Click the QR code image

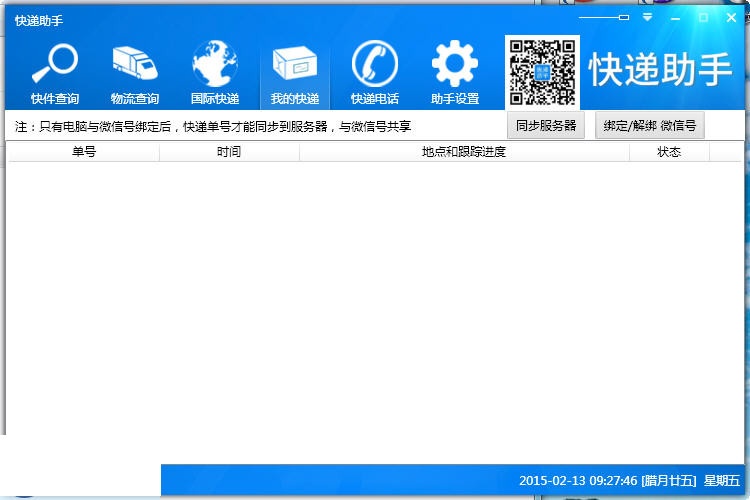click(542, 72)
